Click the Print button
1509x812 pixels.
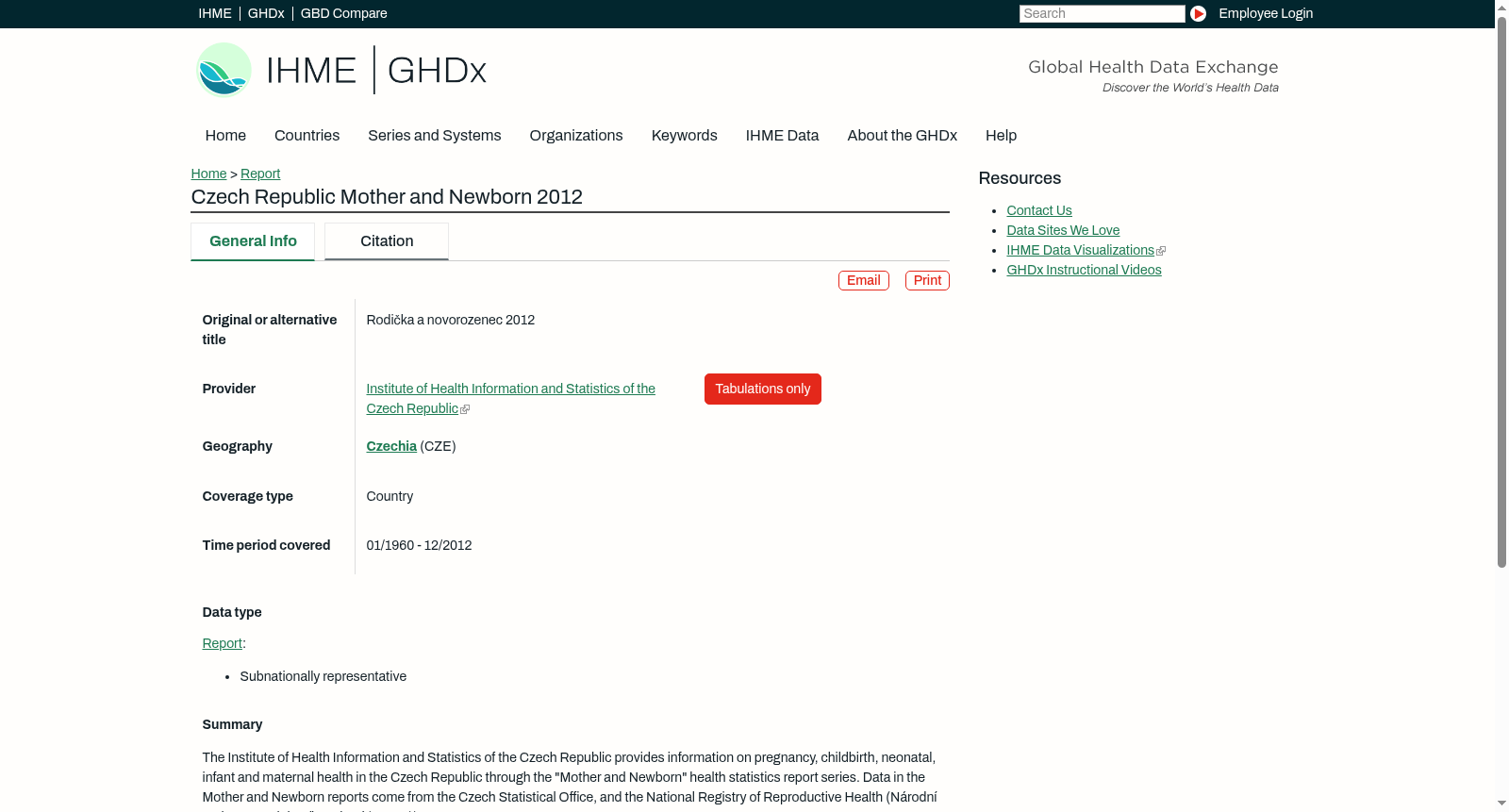927,280
